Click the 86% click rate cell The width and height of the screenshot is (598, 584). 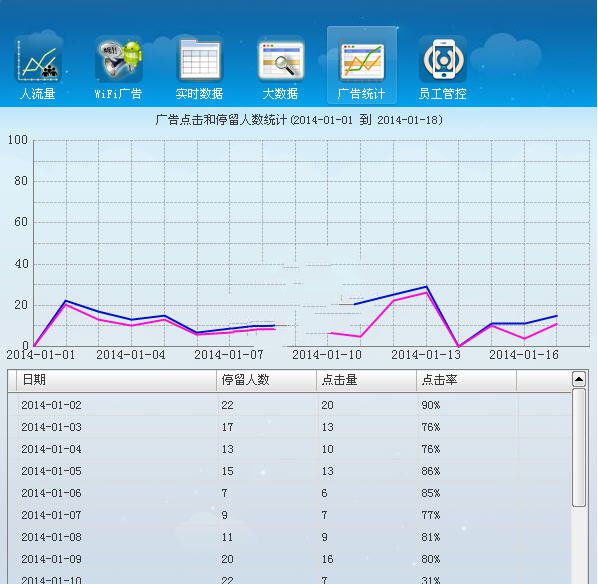click(431, 471)
